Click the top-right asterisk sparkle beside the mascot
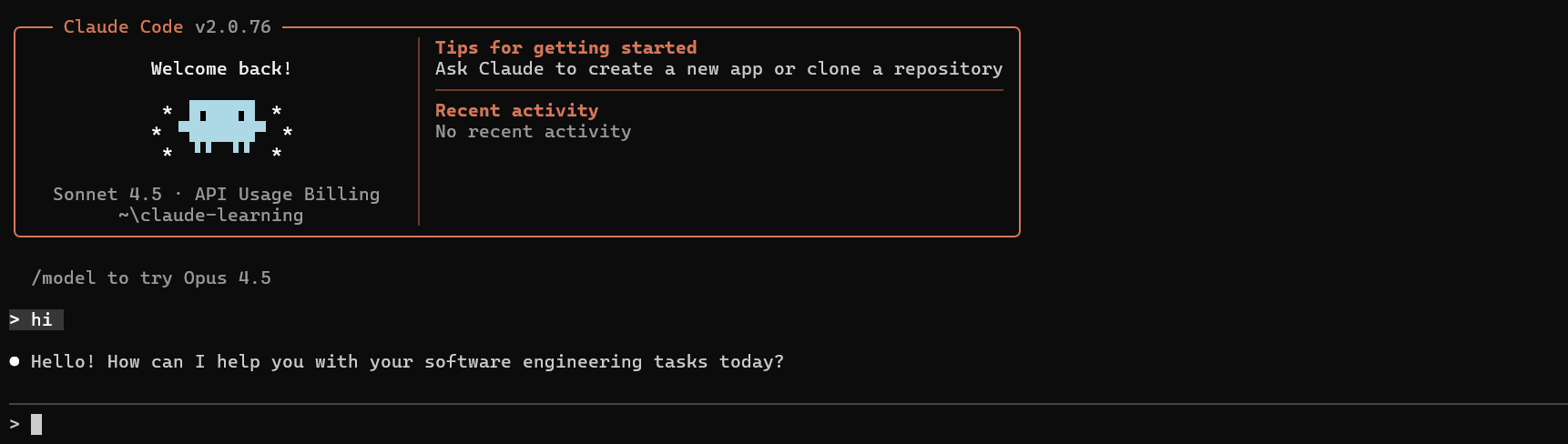The image size is (1568, 444). pyautogui.click(x=277, y=111)
